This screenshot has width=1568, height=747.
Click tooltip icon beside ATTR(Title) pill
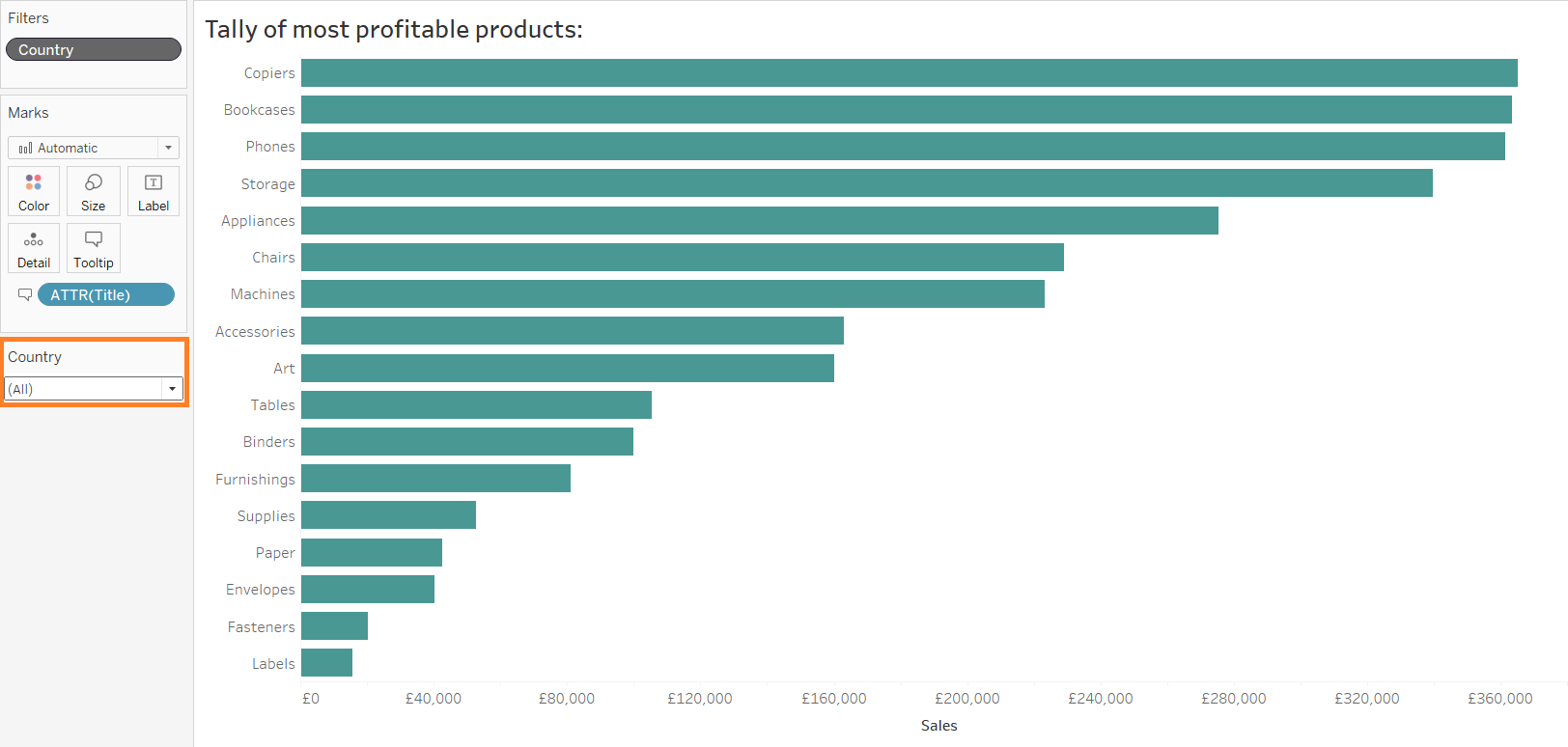(x=25, y=294)
